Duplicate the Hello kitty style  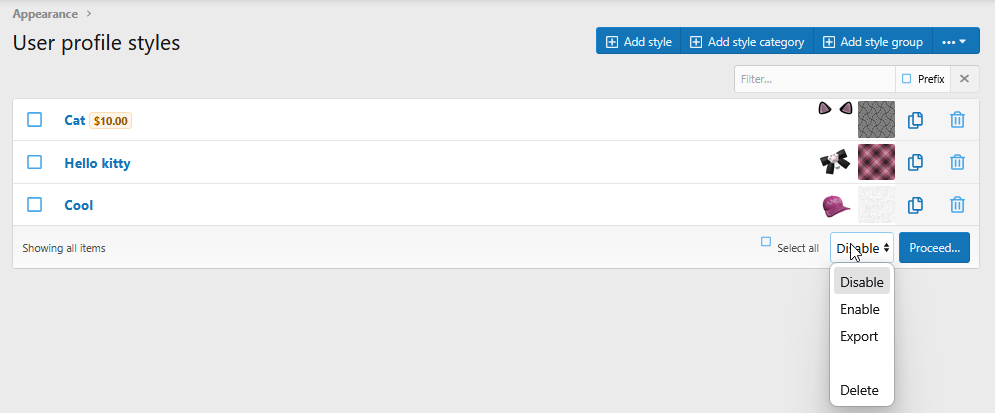(914, 162)
